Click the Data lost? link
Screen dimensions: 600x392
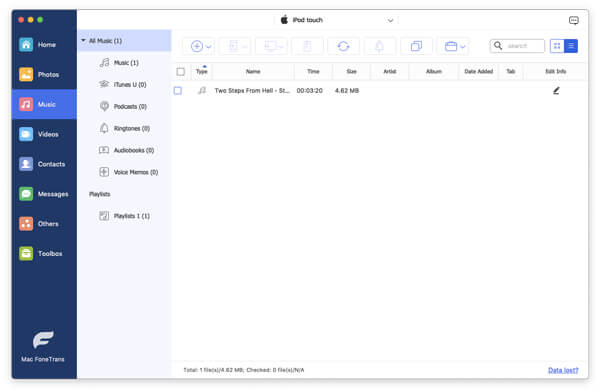coord(563,370)
